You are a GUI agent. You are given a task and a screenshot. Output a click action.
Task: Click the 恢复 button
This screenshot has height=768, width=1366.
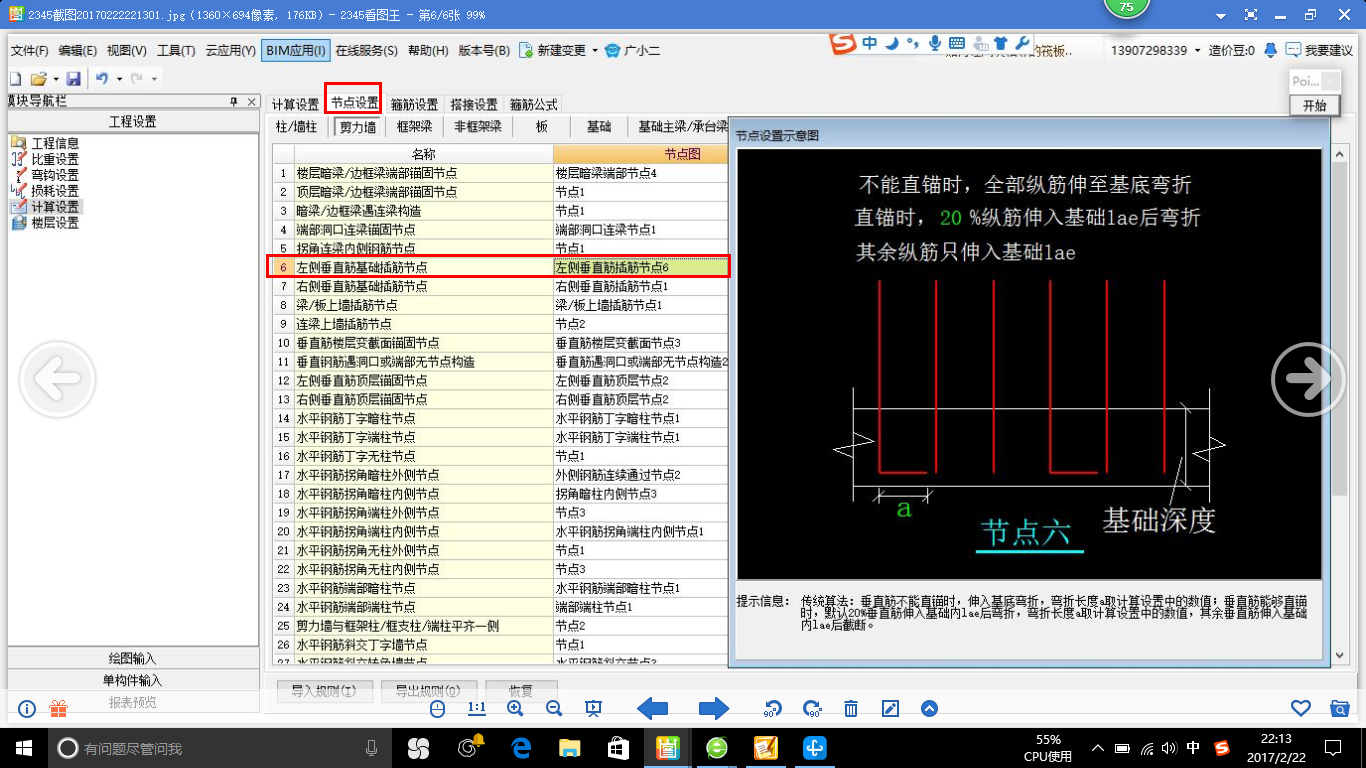pos(521,690)
